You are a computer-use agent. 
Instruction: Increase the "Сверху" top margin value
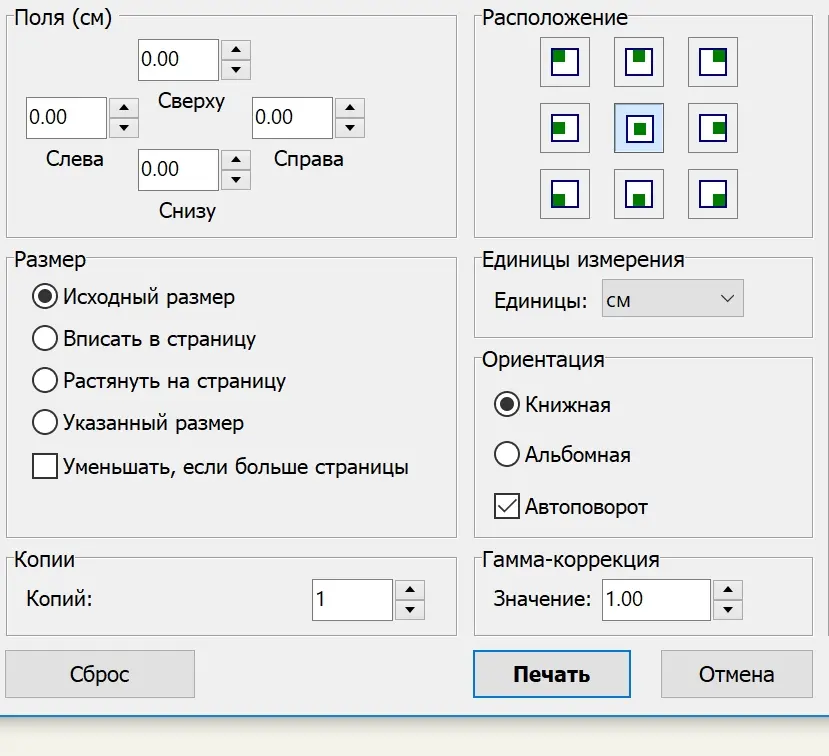pyautogui.click(x=235, y=49)
